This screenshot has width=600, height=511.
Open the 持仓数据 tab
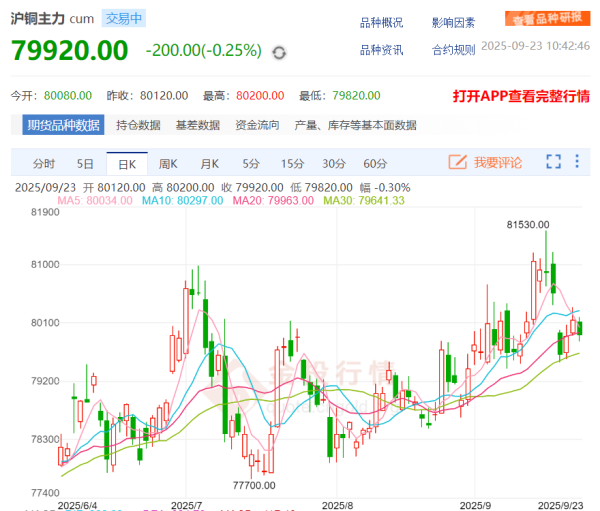point(138,125)
